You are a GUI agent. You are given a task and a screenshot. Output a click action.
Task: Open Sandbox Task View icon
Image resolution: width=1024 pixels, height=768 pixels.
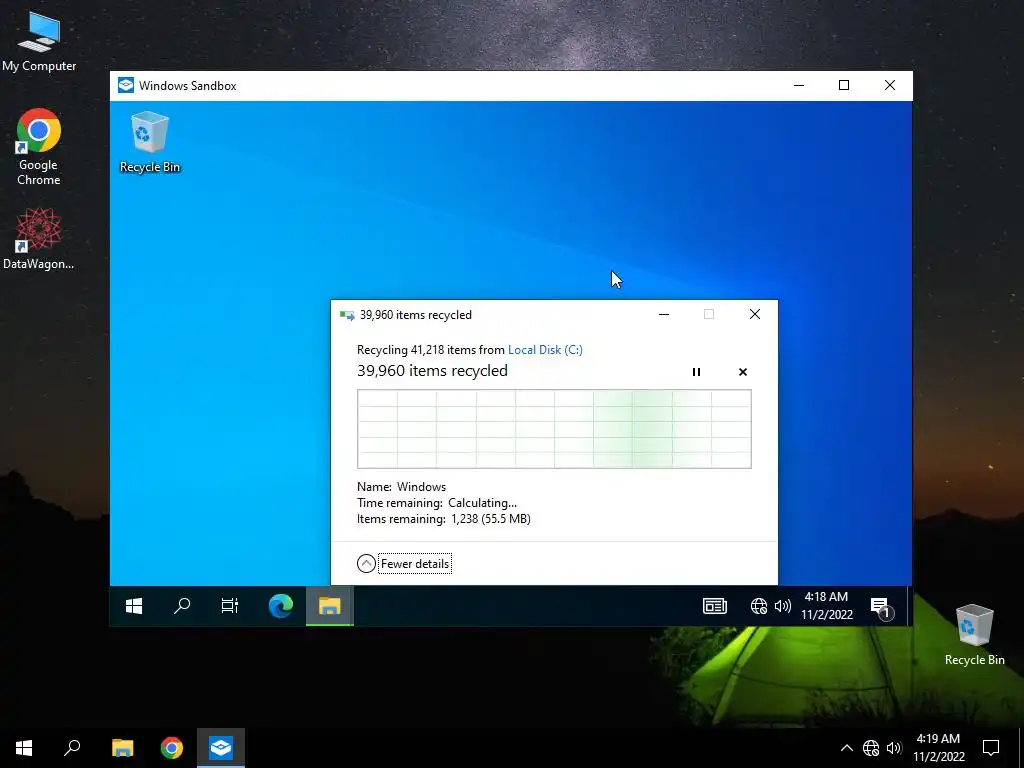(x=229, y=606)
